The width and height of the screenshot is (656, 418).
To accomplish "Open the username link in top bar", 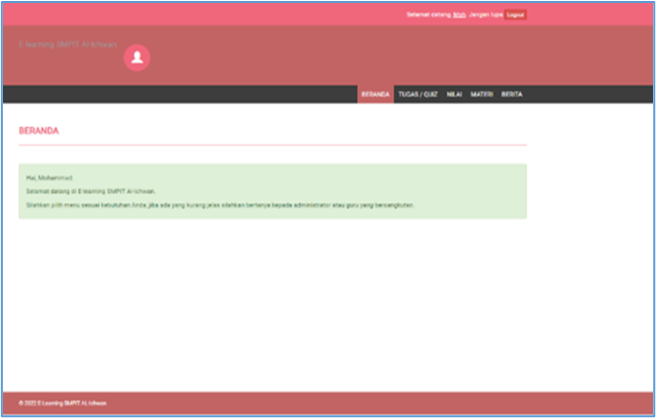I will click(459, 15).
